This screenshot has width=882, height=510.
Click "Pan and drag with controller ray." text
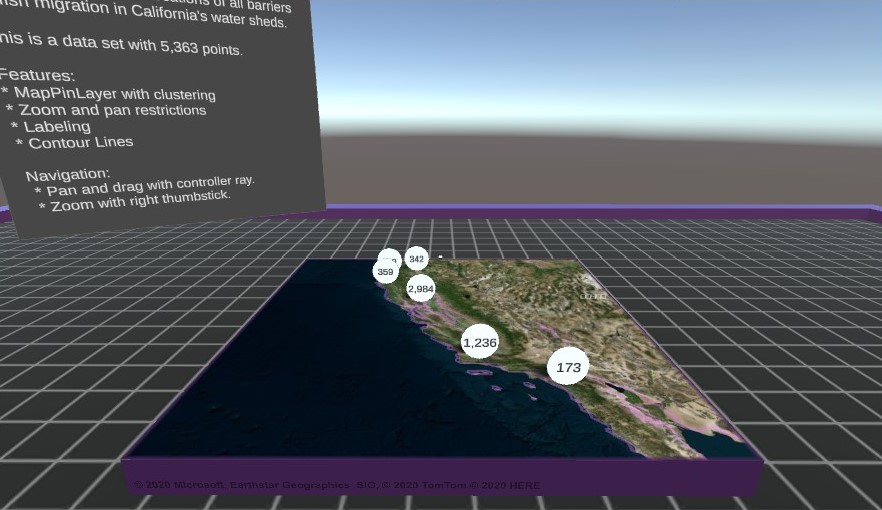pyautogui.click(x=150, y=186)
